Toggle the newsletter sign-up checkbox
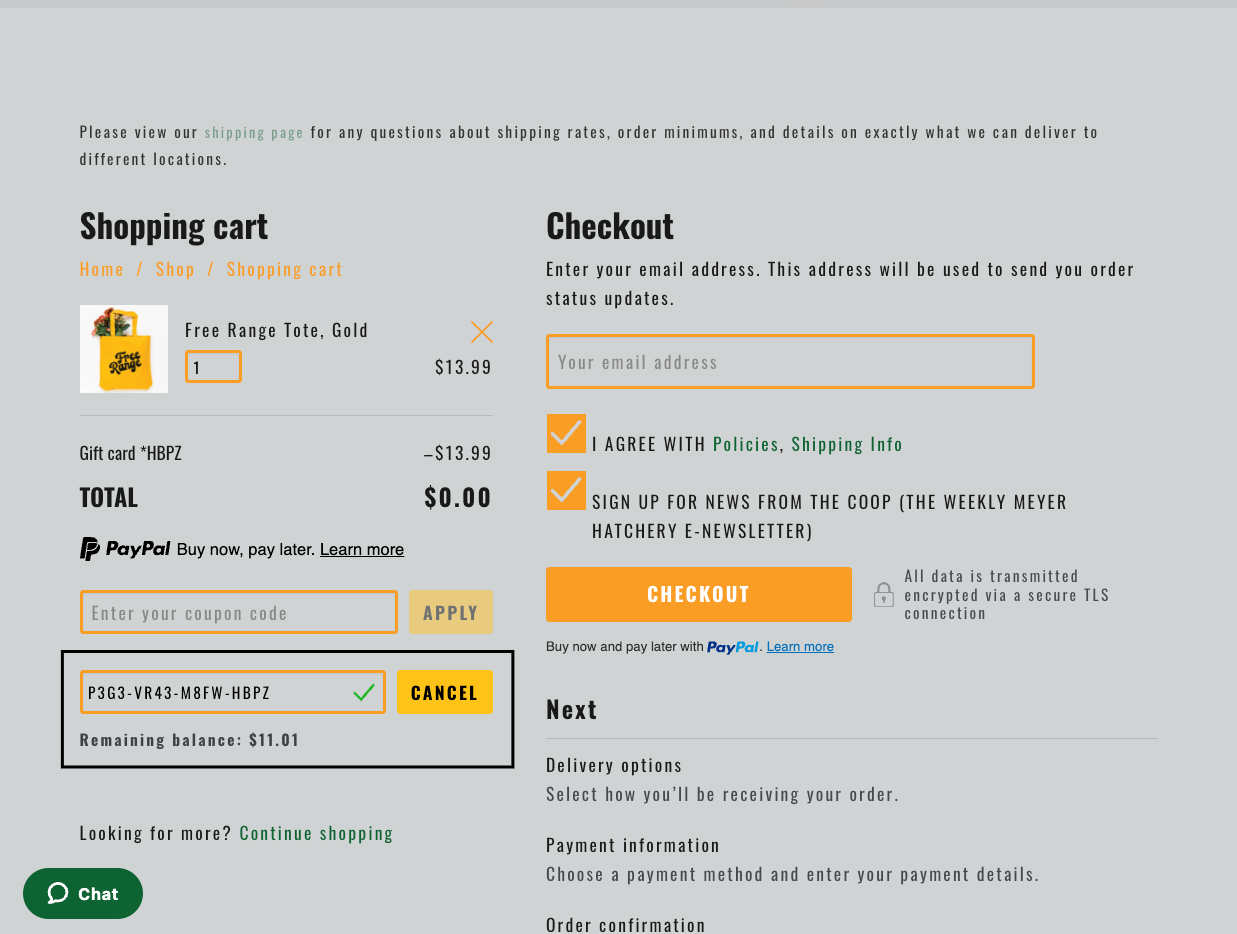 point(566,491)
